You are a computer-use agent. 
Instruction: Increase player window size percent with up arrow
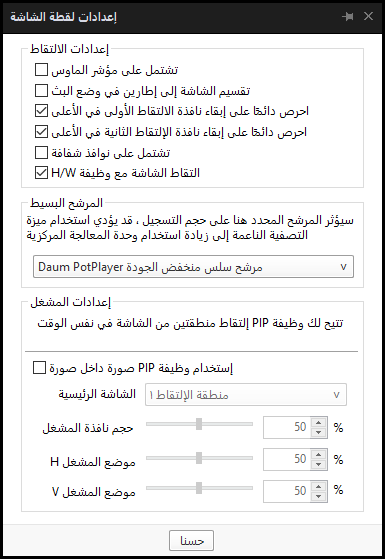(x=319, y=422)
